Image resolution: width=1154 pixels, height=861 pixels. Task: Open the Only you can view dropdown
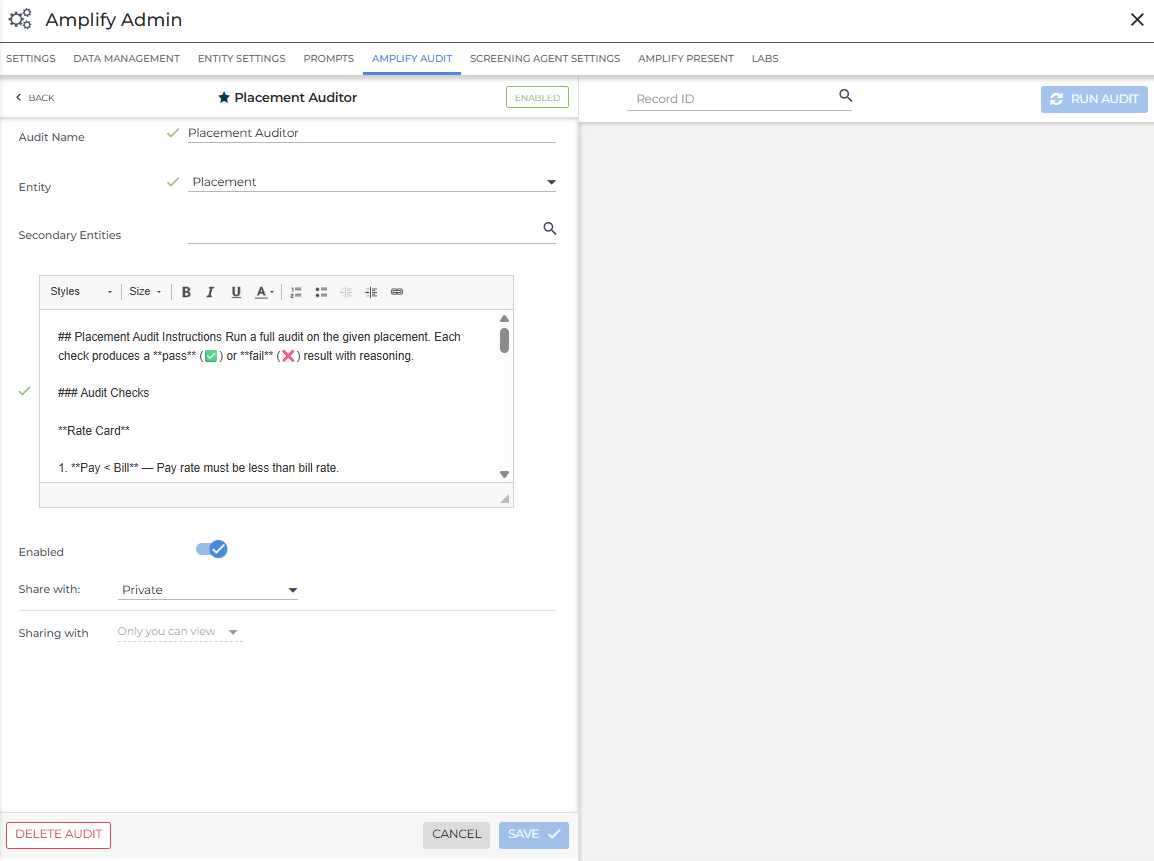(179, 631)
